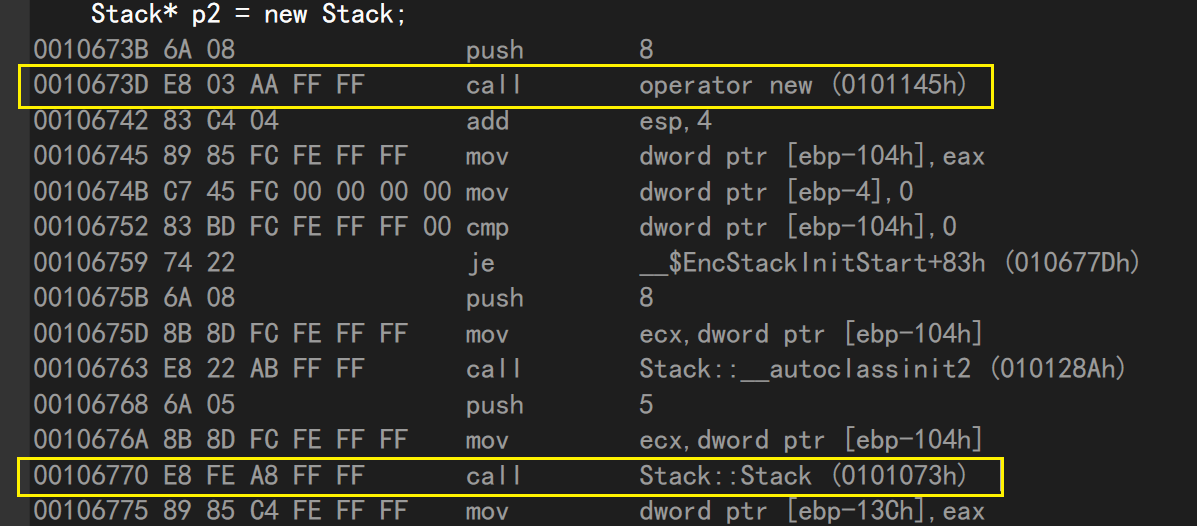1197x526 pixels.
Task: Click "Stack::__autoclassinit2 (010128Ah)" call target
Action: tap(883, 370)
